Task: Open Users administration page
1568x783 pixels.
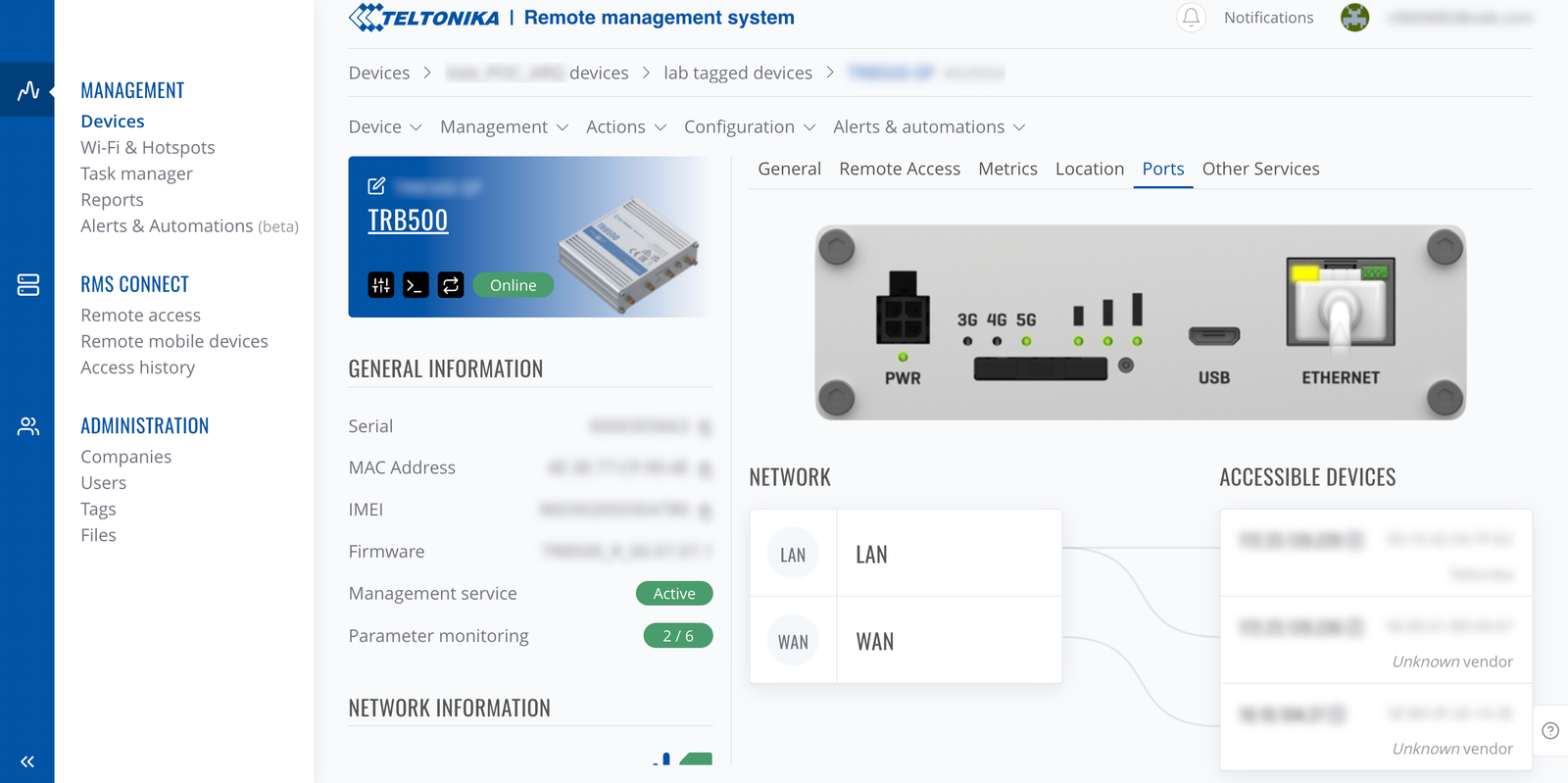Action: point(103,482)
